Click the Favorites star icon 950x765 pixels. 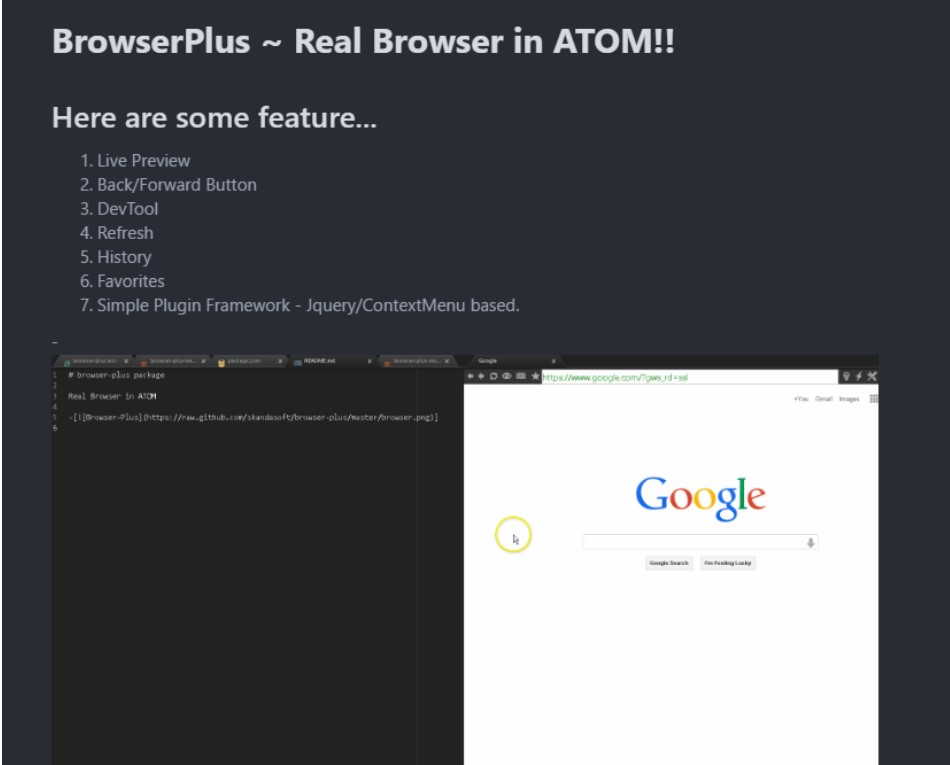pos(535,376)
